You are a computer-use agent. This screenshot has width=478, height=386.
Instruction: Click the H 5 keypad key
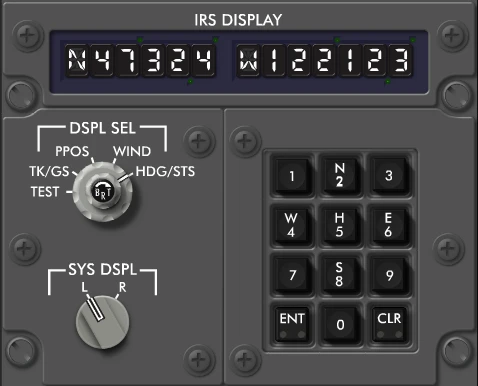coord(340,225)
